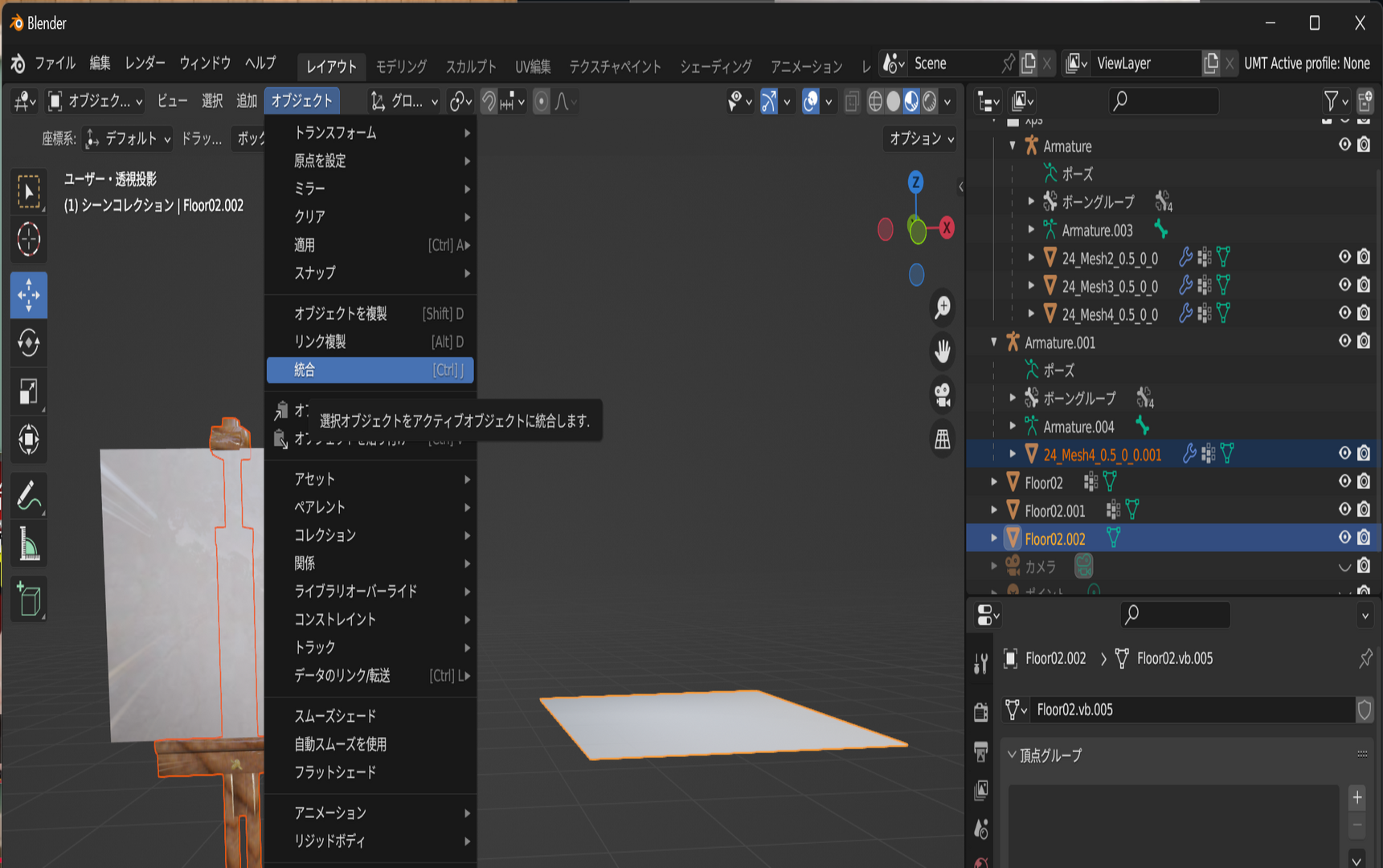The image size is (1383, 868).
Task: Click the Z axis gizmo handle
Action: tap(915, 182)
